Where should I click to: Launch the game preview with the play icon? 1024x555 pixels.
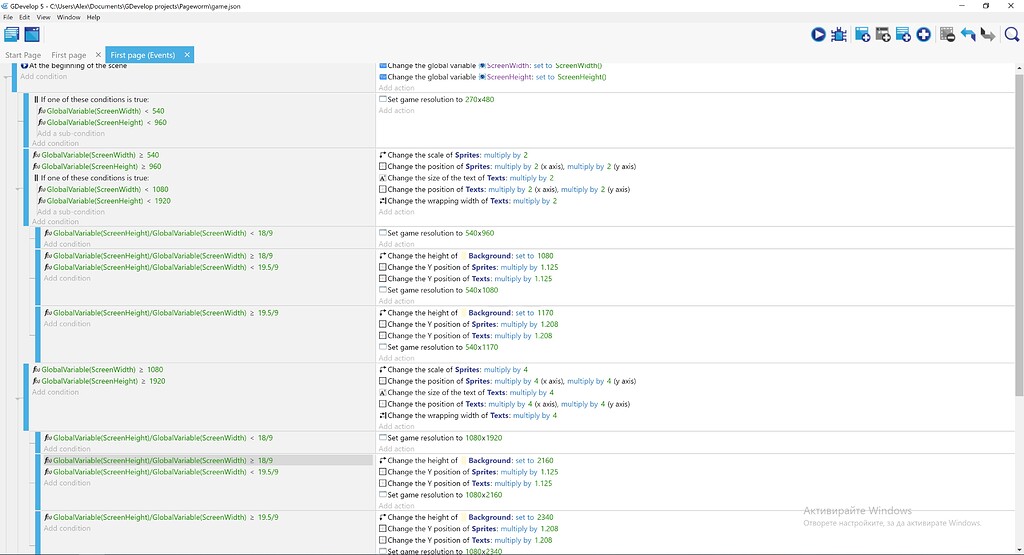[x=818, y=35]
